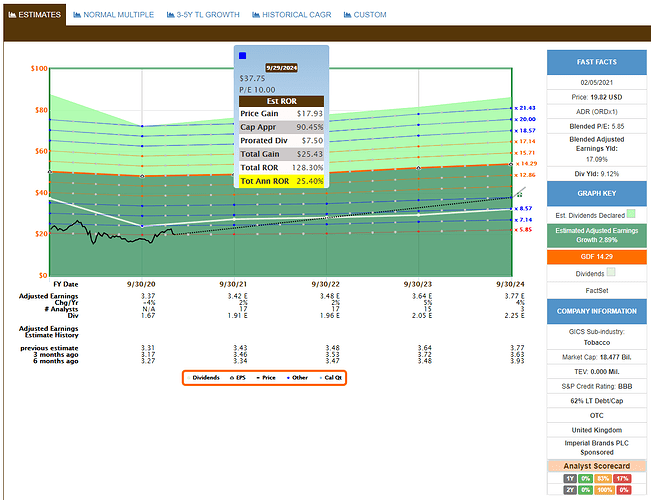Click 100% orange scorecard badge
Viewport: 651px width, 500px height.
(x=604, y=490)
